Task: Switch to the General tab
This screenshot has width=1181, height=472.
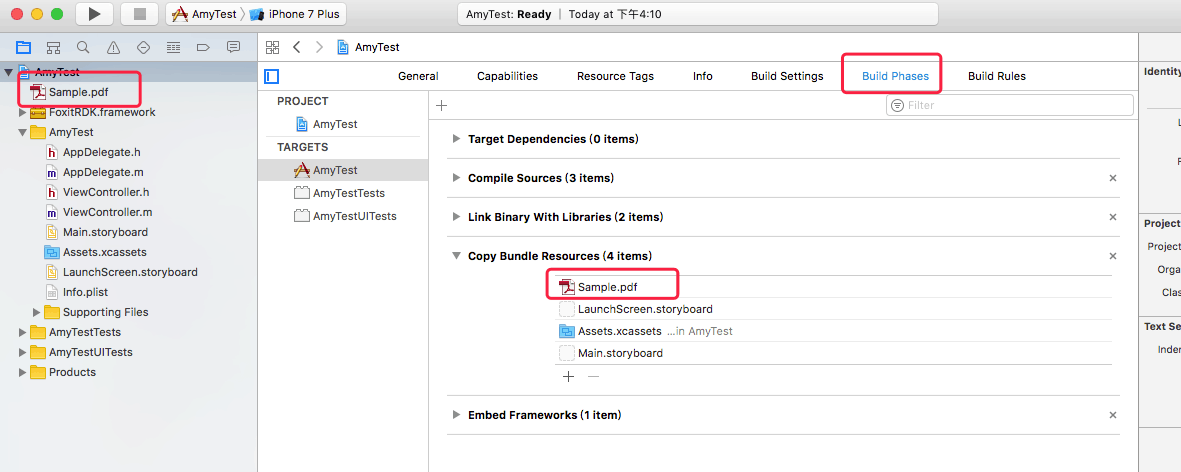Action: 418,76
